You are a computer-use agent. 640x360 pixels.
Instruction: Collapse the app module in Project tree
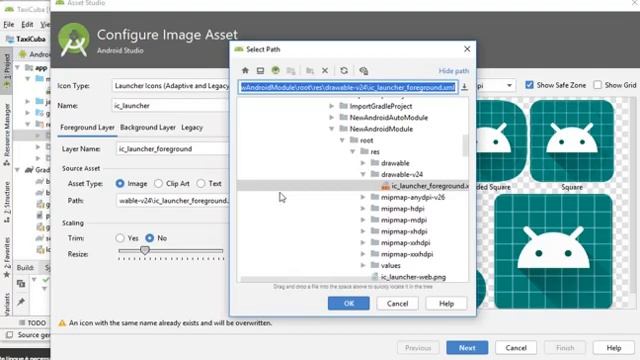18,67
